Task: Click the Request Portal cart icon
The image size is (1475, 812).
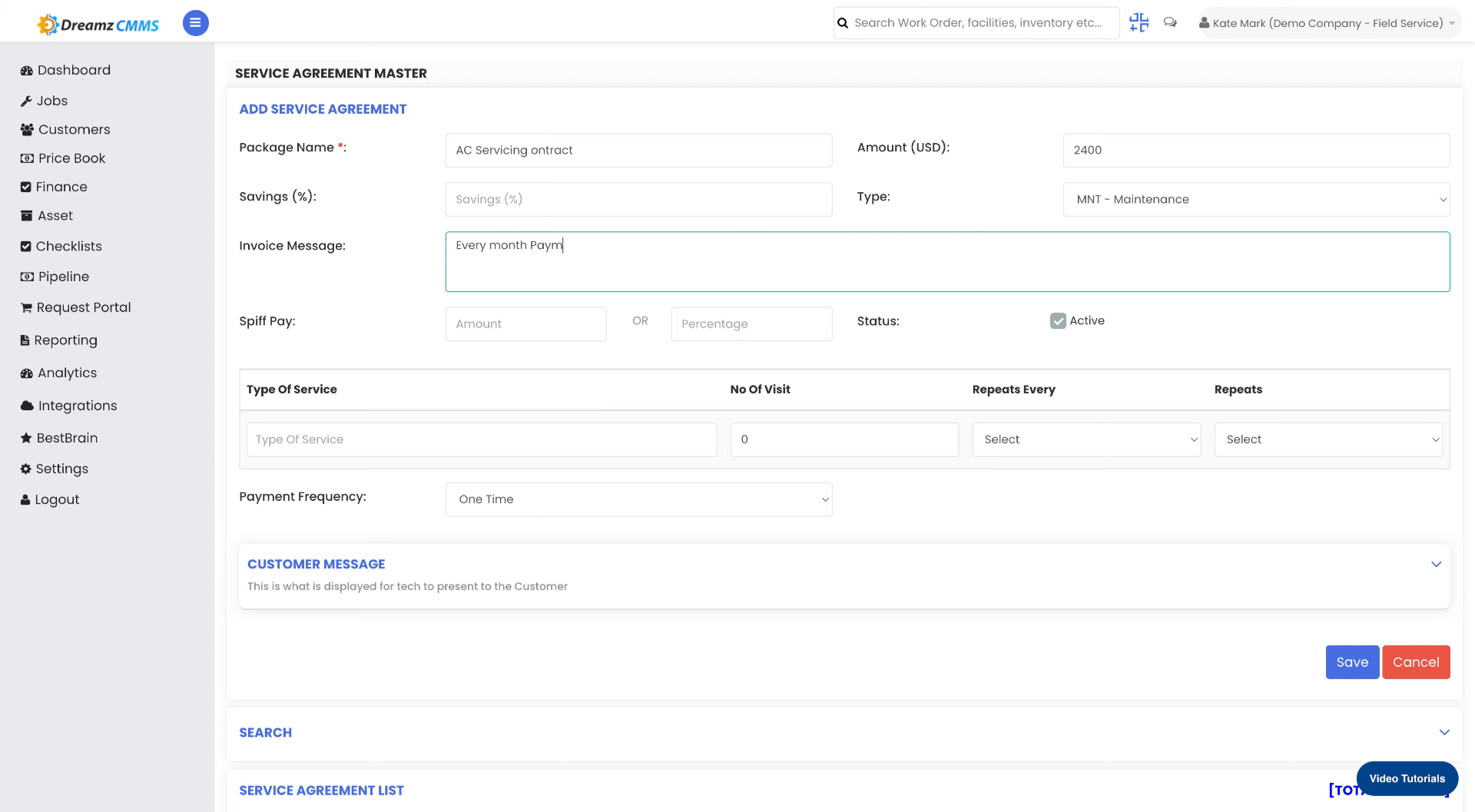Action: [x=26, y=307]
